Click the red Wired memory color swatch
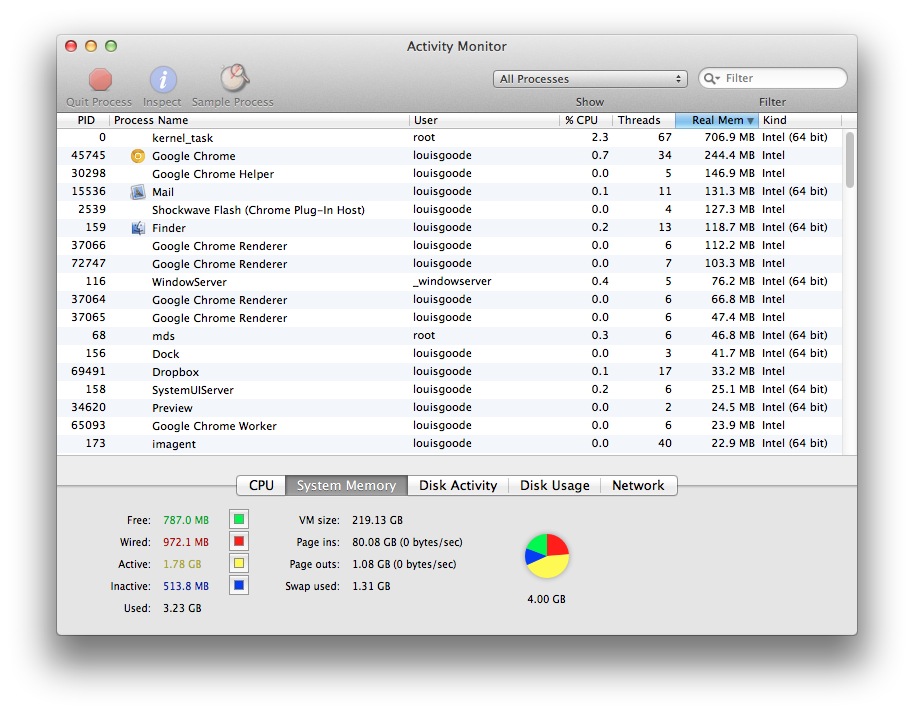Image resolution: width=914 pixels, height=714 pixels. point(239,541)
